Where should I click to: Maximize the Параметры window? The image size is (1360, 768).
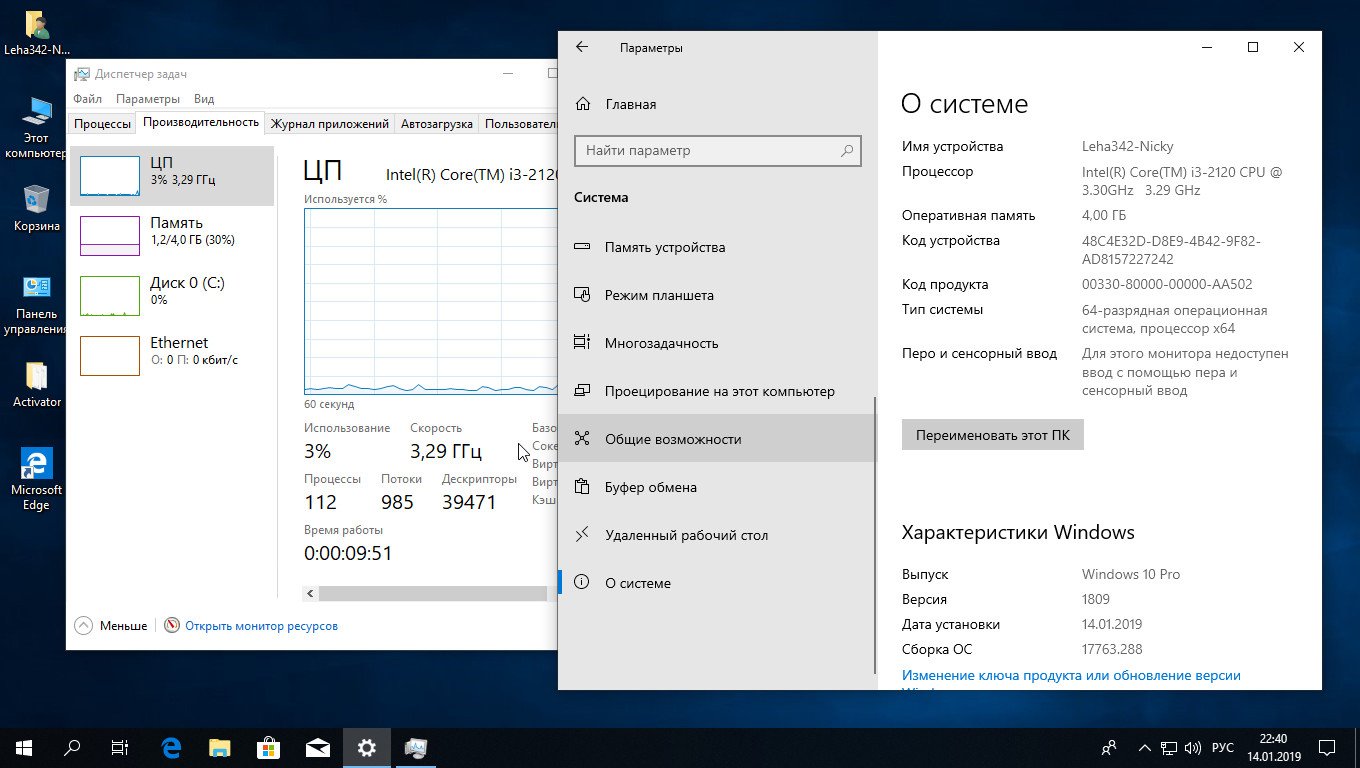click(1253, 47)
